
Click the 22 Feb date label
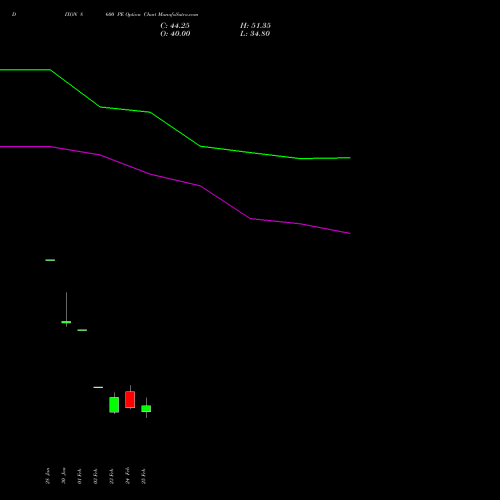pyautogui.click(x=112, y=476)
